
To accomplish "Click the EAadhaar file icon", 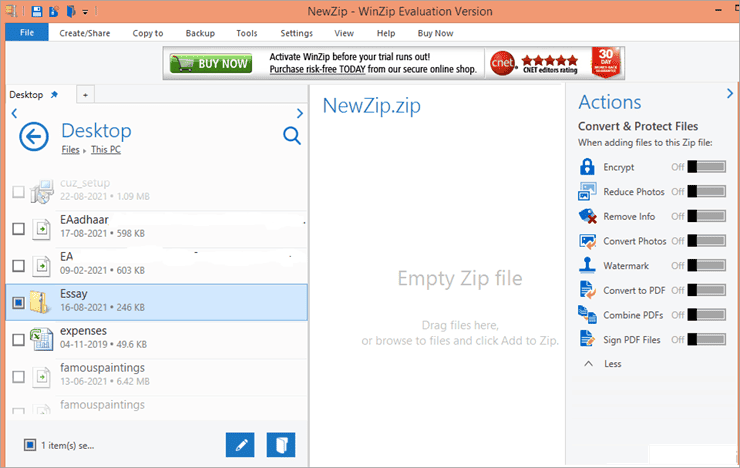I will [x=42, y=229].
